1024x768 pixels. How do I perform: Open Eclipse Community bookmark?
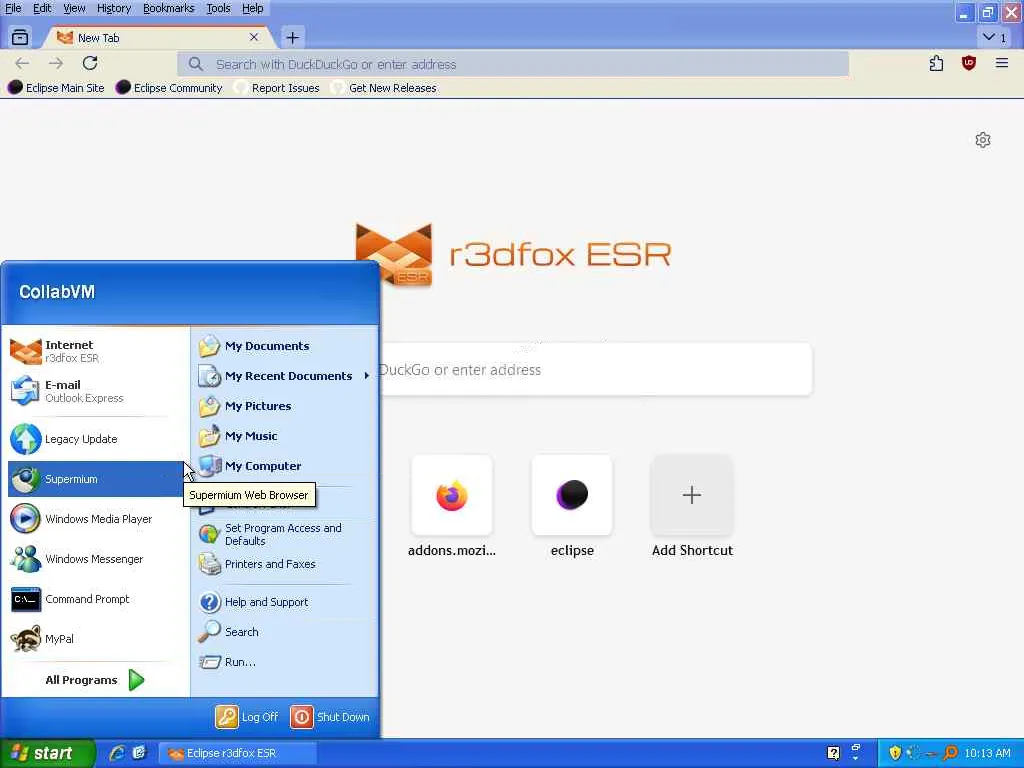[x=169, y=88]
